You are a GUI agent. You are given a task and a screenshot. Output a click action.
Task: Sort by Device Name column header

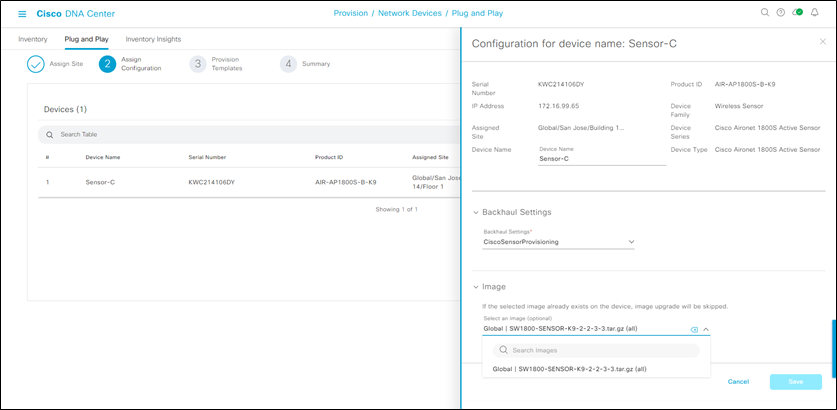pos(102,157)
